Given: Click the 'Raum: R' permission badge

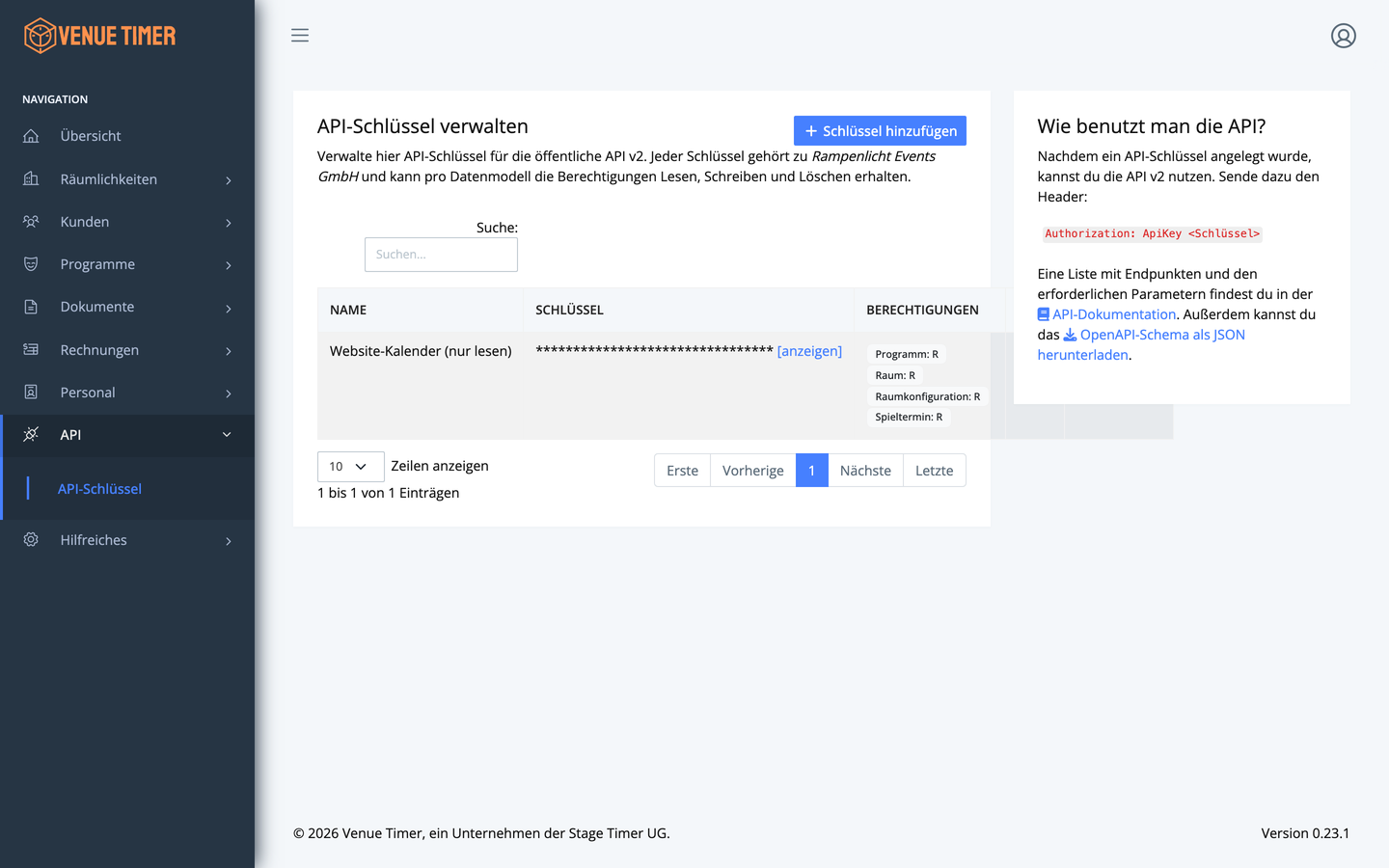Looking at the screenshot, I should (x=895, y=375).
